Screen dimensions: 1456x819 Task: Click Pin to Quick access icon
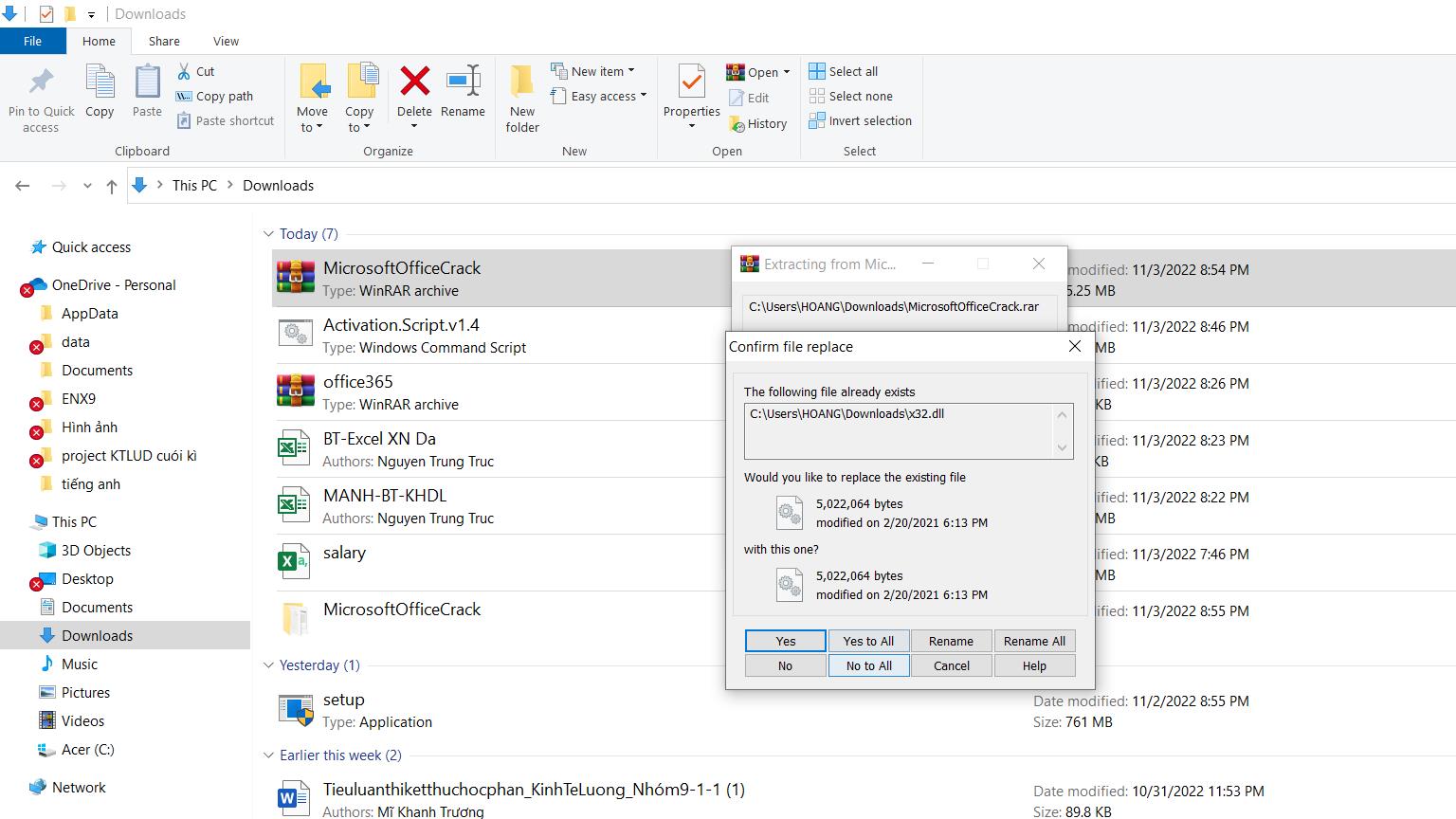click(41, 82)
